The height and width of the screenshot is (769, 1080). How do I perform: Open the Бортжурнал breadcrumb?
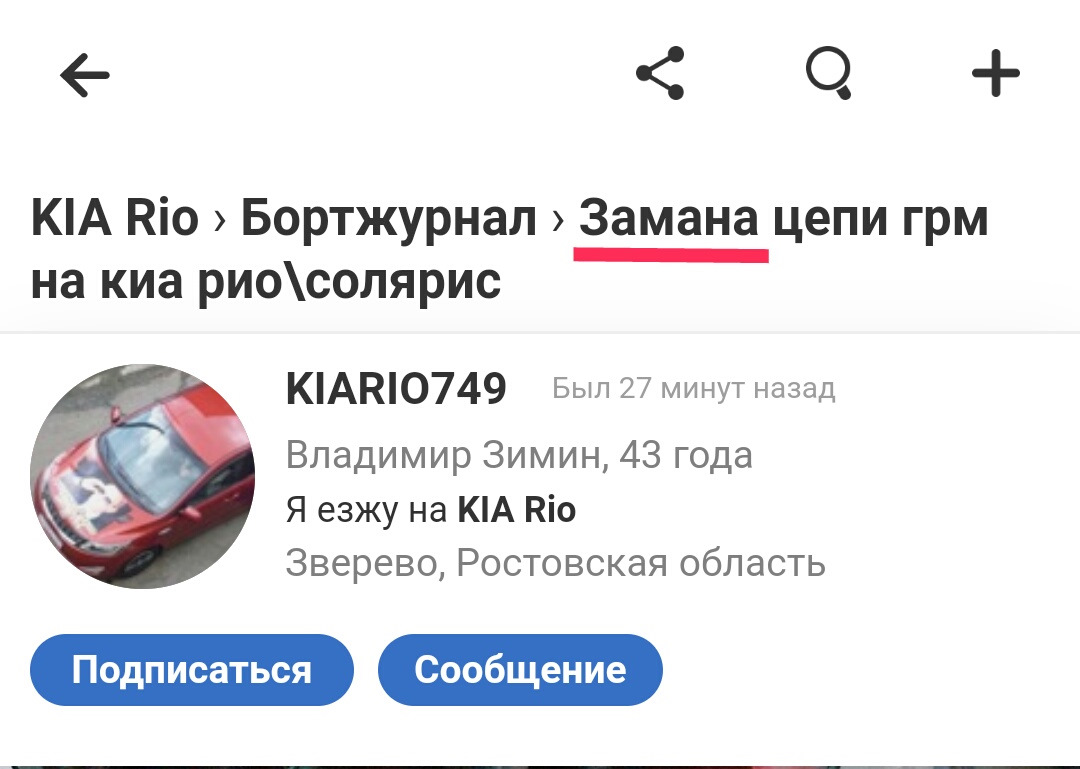click(388, 218)
